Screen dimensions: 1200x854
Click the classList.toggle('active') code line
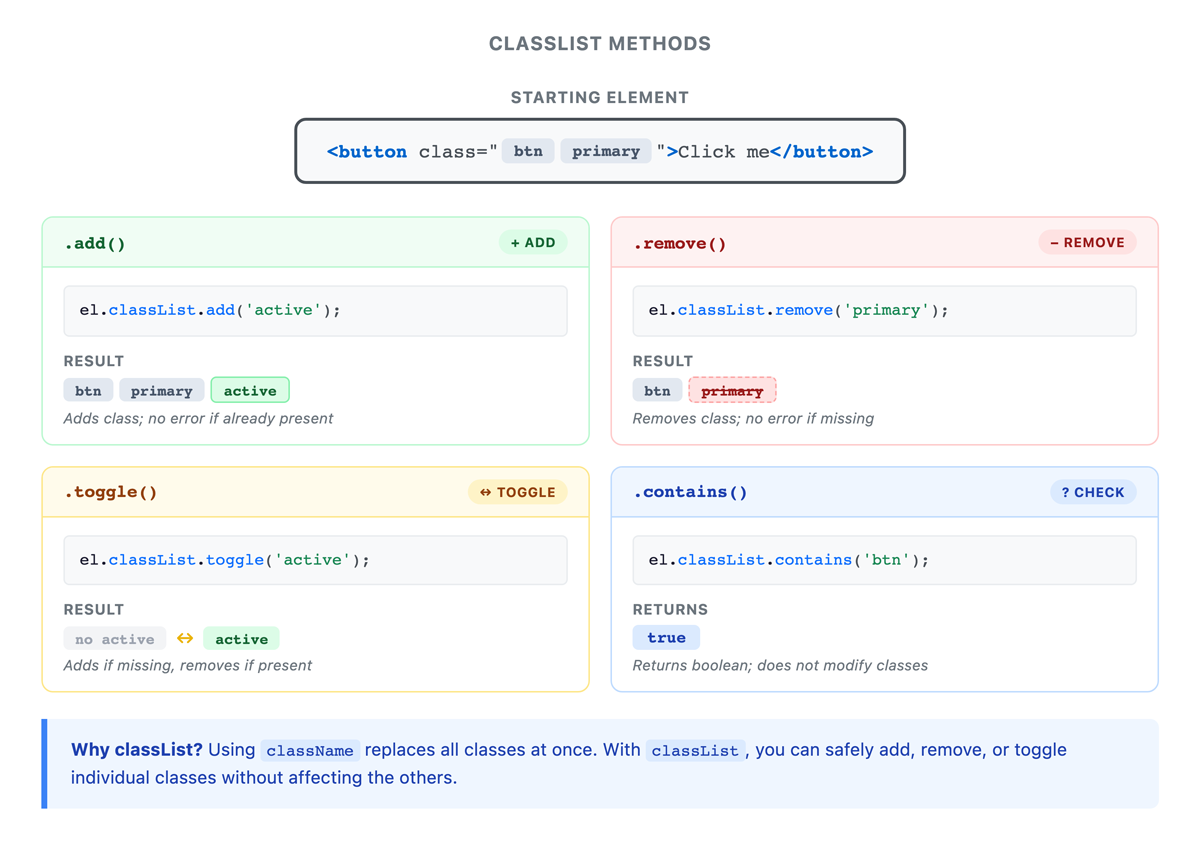[x=315, y=560]
